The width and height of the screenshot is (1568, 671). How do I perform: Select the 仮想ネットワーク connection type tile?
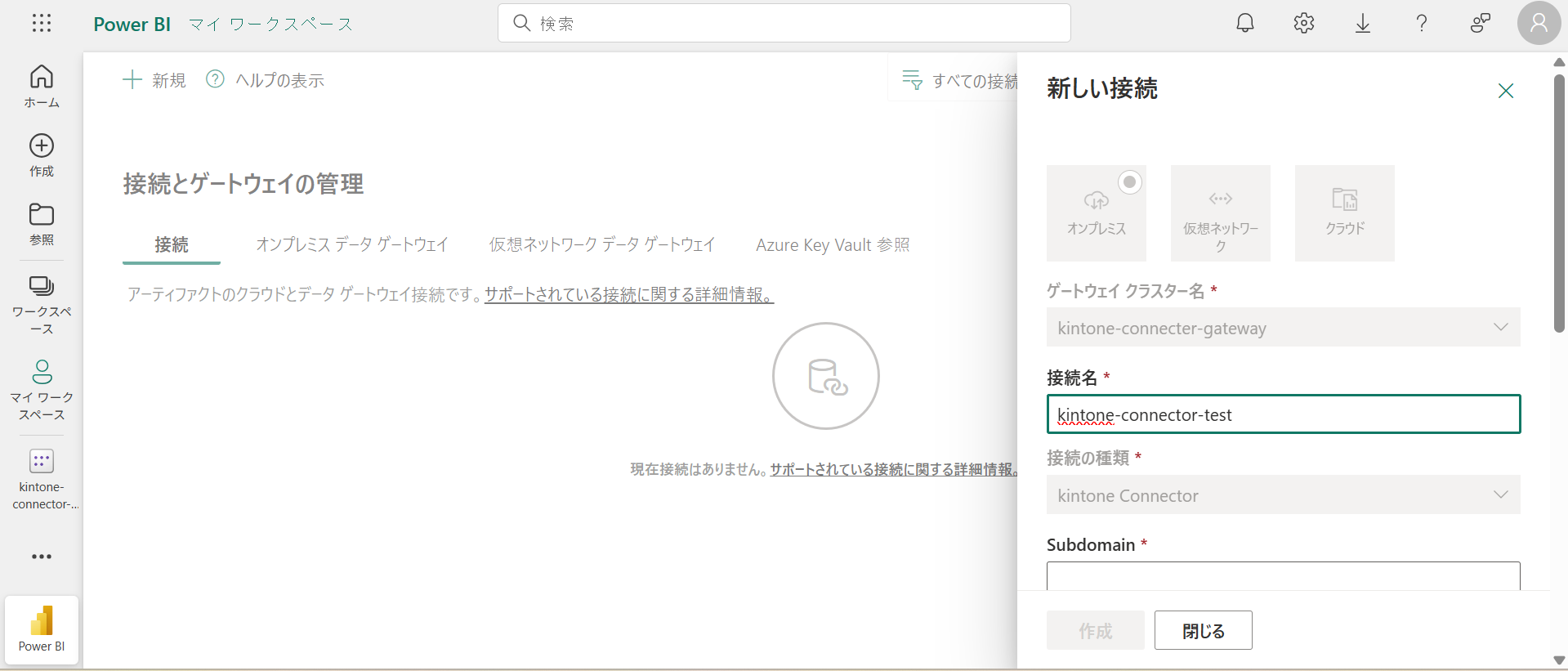1221,213
